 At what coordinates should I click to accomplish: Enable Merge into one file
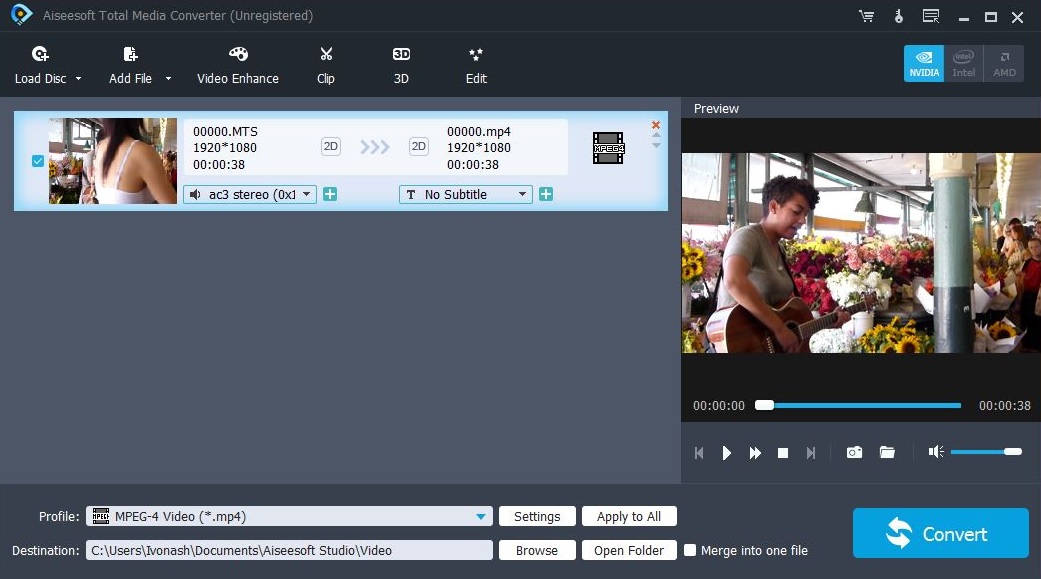coord(689,550)
